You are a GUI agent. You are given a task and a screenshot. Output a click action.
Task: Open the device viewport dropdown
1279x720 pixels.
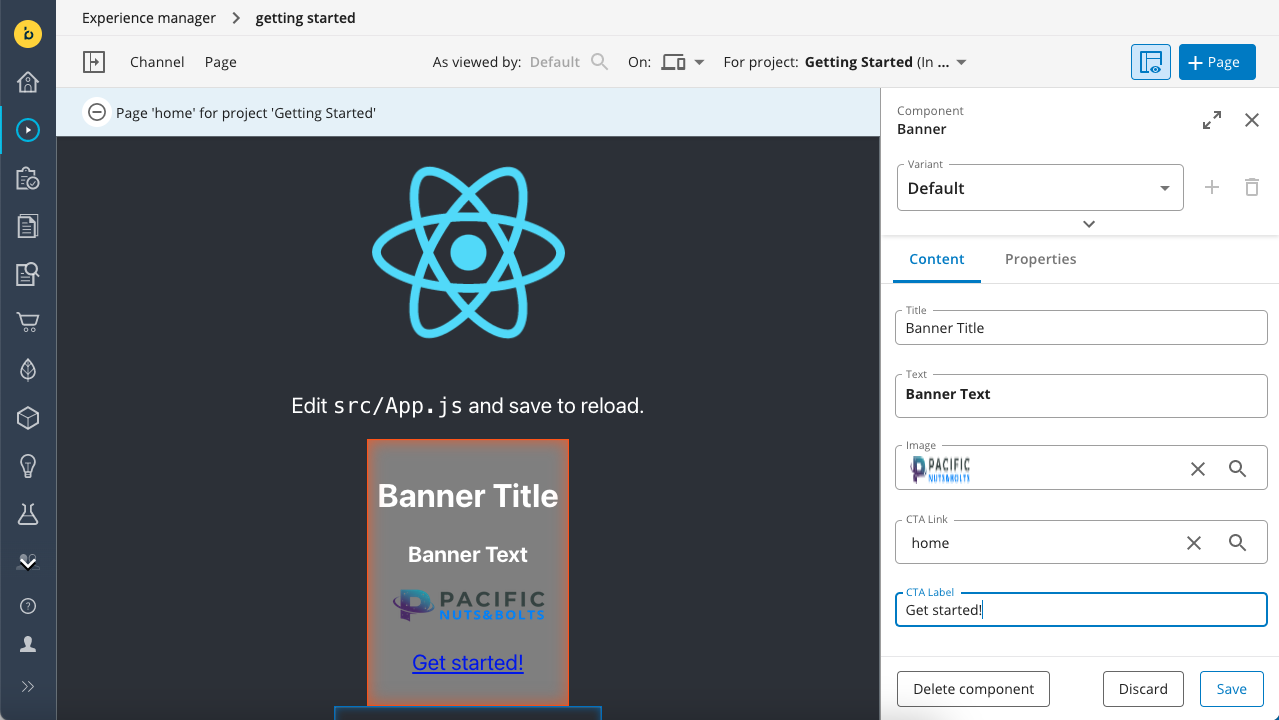(x=683, y=62)
